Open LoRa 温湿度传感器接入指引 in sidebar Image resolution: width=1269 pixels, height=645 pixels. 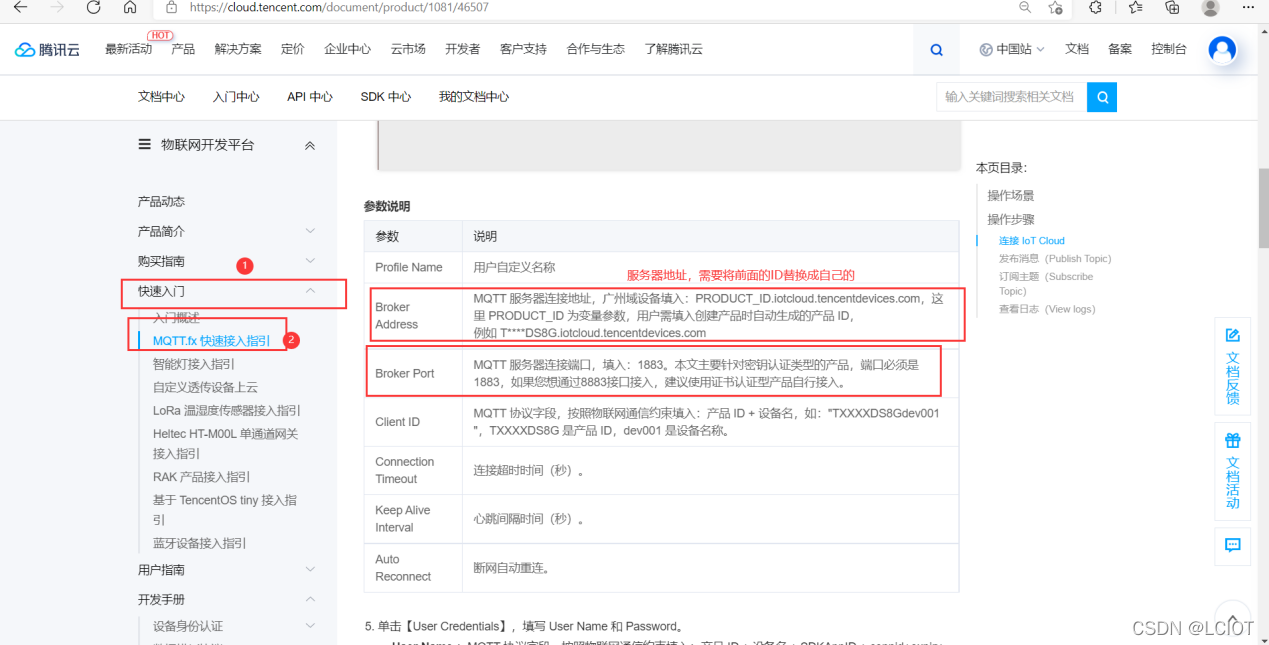(x=227, y=411)
